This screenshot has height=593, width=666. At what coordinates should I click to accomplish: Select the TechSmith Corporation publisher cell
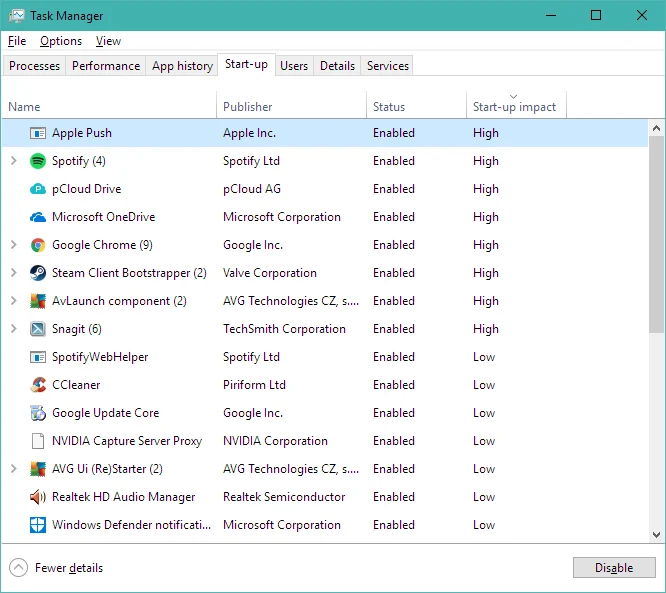pyautogui.click(x=284, y=329)
